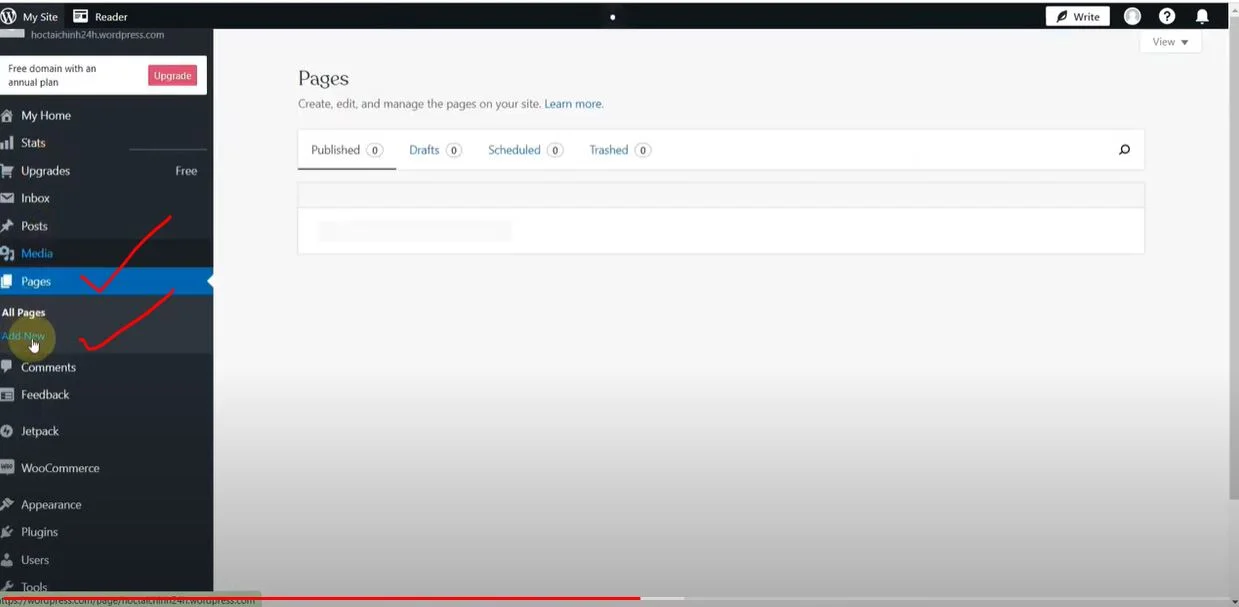Open the user profile avatar
1239x607 pixels.
1132,16
